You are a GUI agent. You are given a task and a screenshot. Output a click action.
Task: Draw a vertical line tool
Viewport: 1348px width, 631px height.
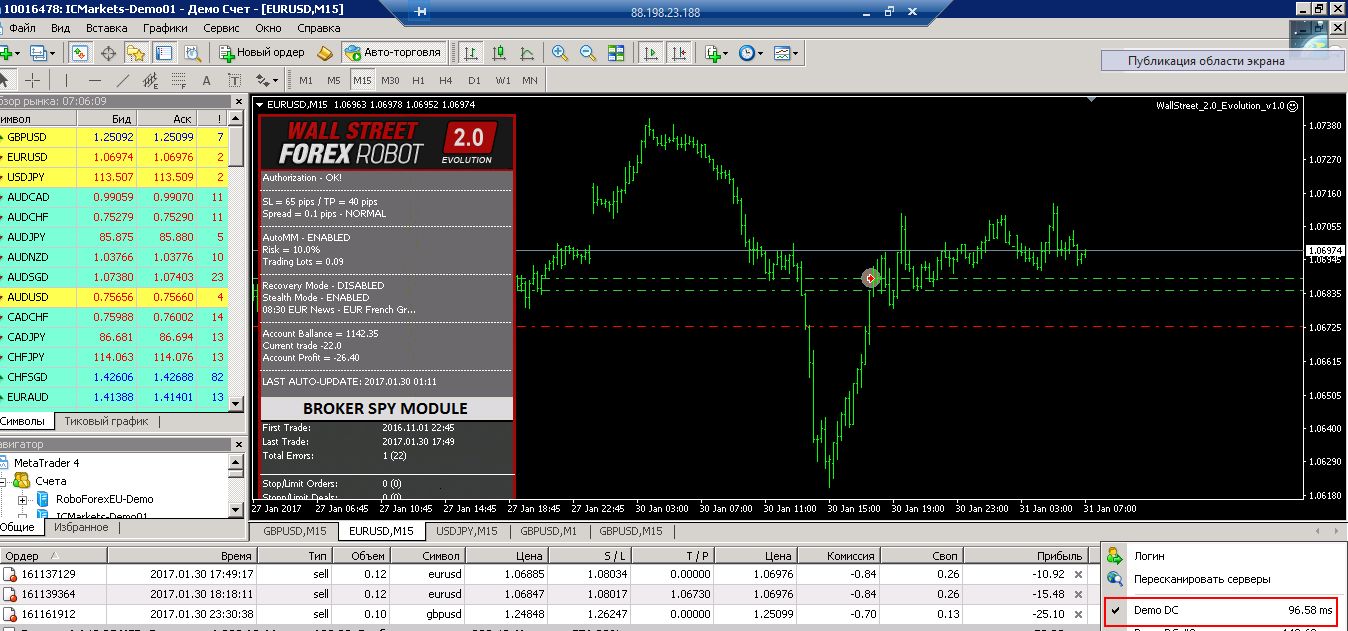coord(66,80)
